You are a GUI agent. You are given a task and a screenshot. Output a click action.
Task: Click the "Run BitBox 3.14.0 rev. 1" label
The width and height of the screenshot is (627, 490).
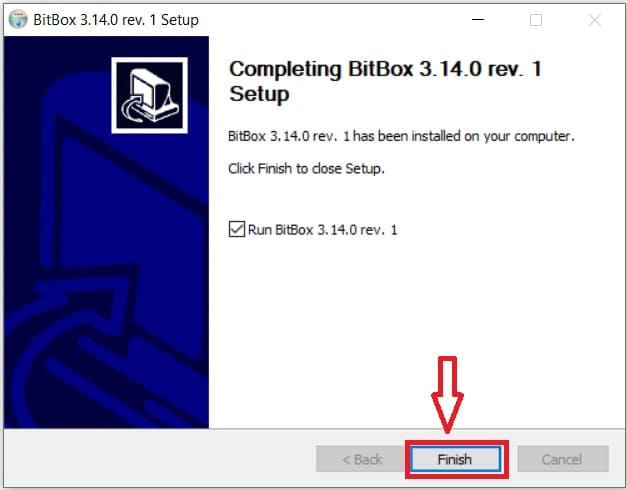322,230
